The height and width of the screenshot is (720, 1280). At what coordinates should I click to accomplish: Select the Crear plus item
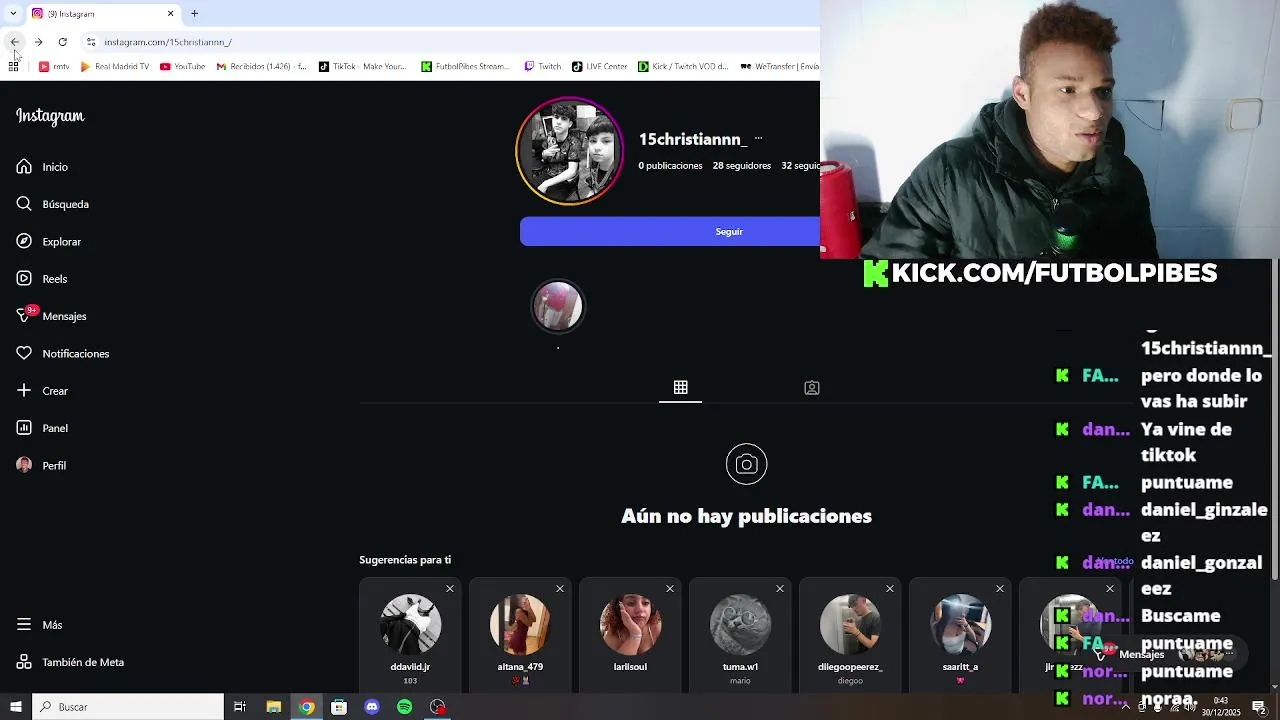(x=42, y=391)
